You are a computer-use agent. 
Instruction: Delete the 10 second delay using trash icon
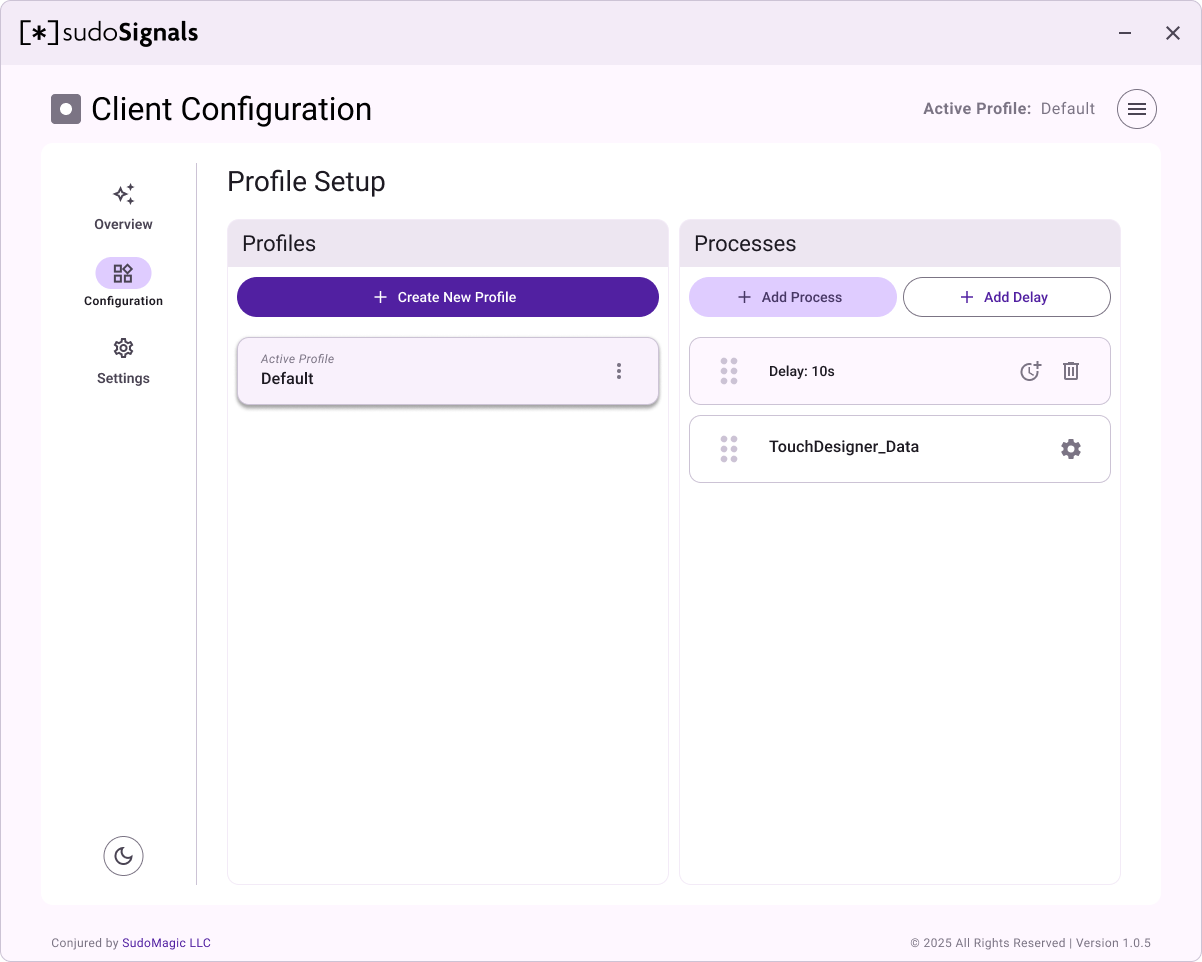point(1071,371)
